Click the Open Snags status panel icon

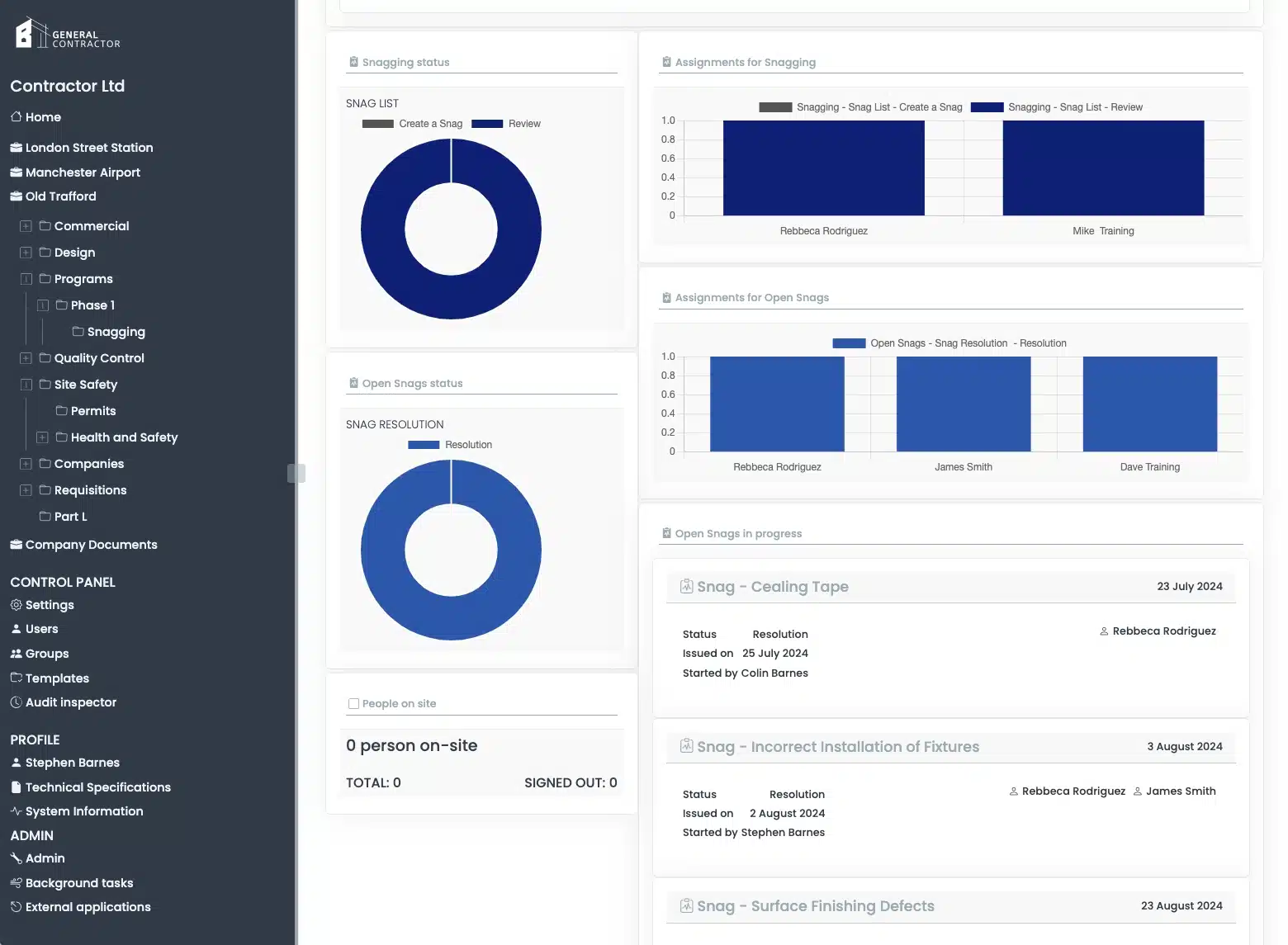pyautogui.click(x=353, y=383)
